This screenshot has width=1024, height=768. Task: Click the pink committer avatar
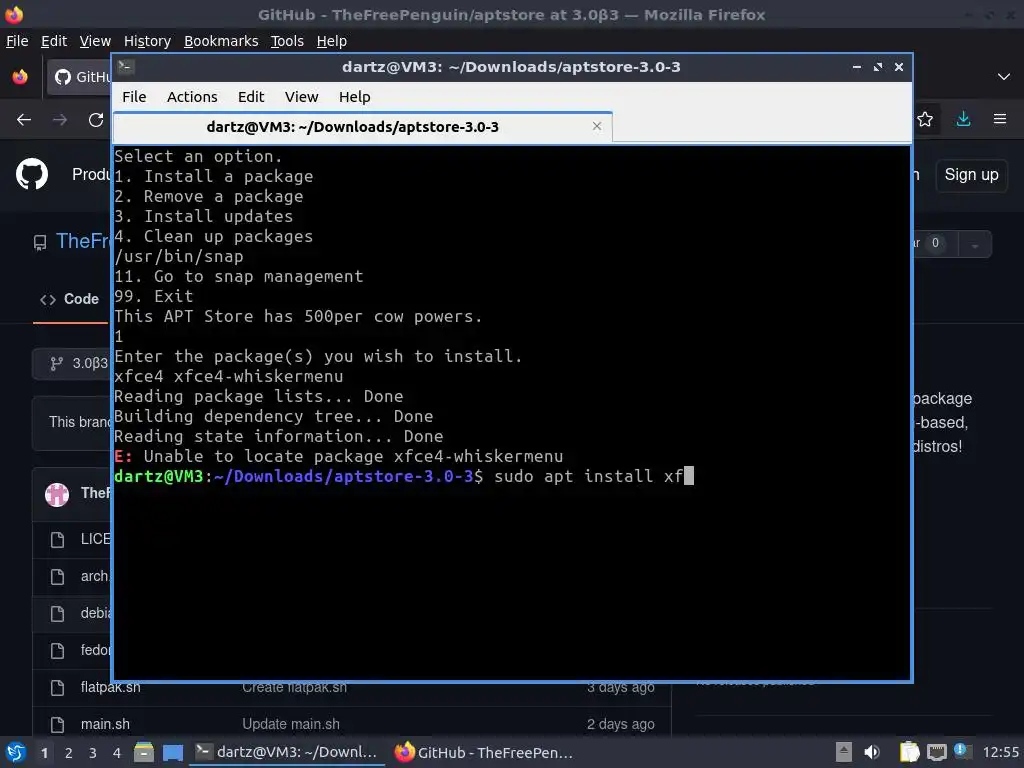click(x=57, y=494)
